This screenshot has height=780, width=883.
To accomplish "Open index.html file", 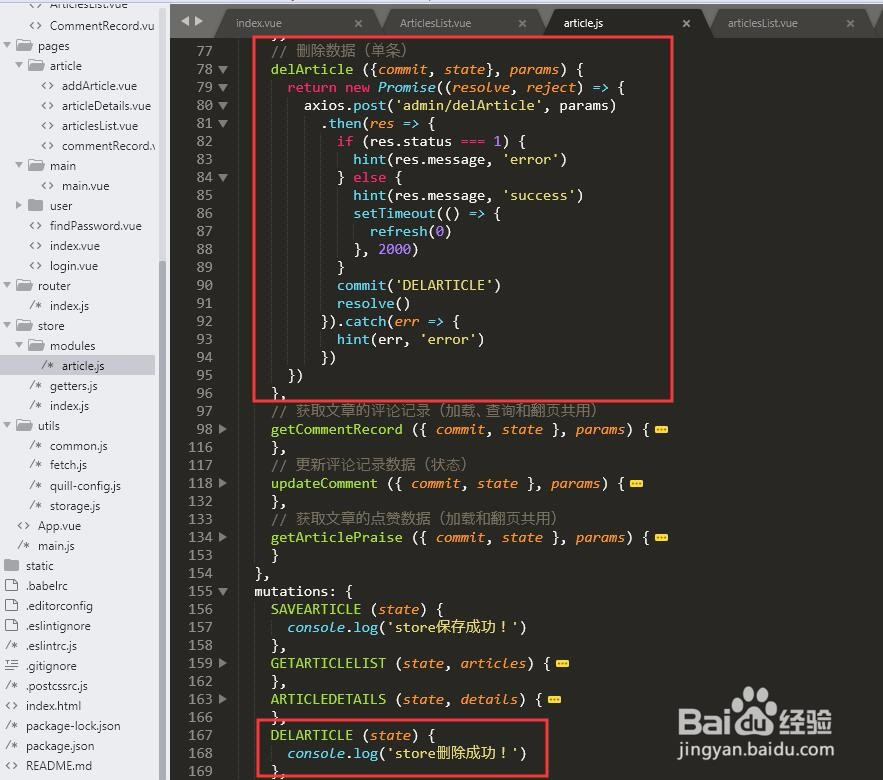I will click(x=53, y=705).
